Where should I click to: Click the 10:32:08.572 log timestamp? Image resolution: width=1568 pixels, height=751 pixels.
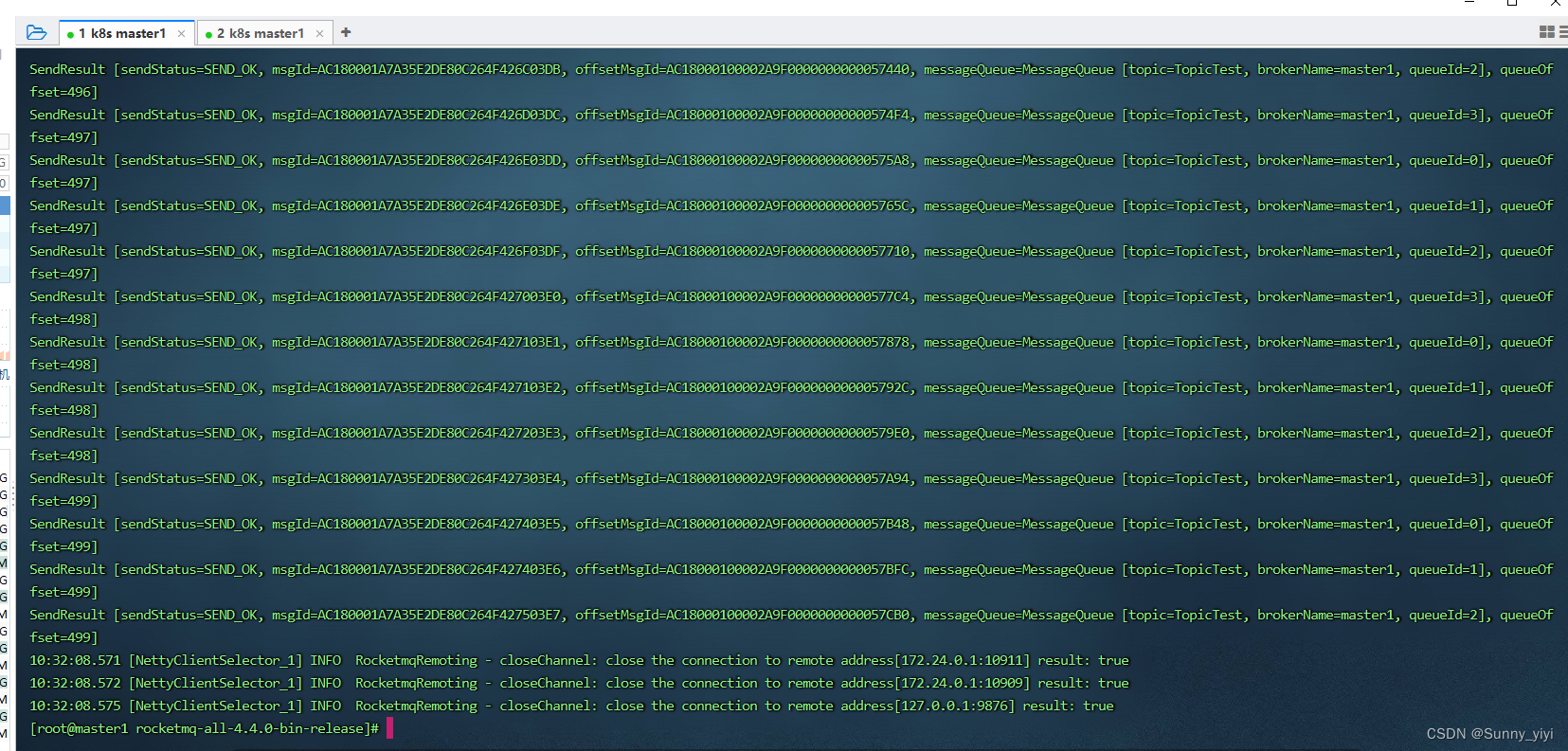pos(75,683)
